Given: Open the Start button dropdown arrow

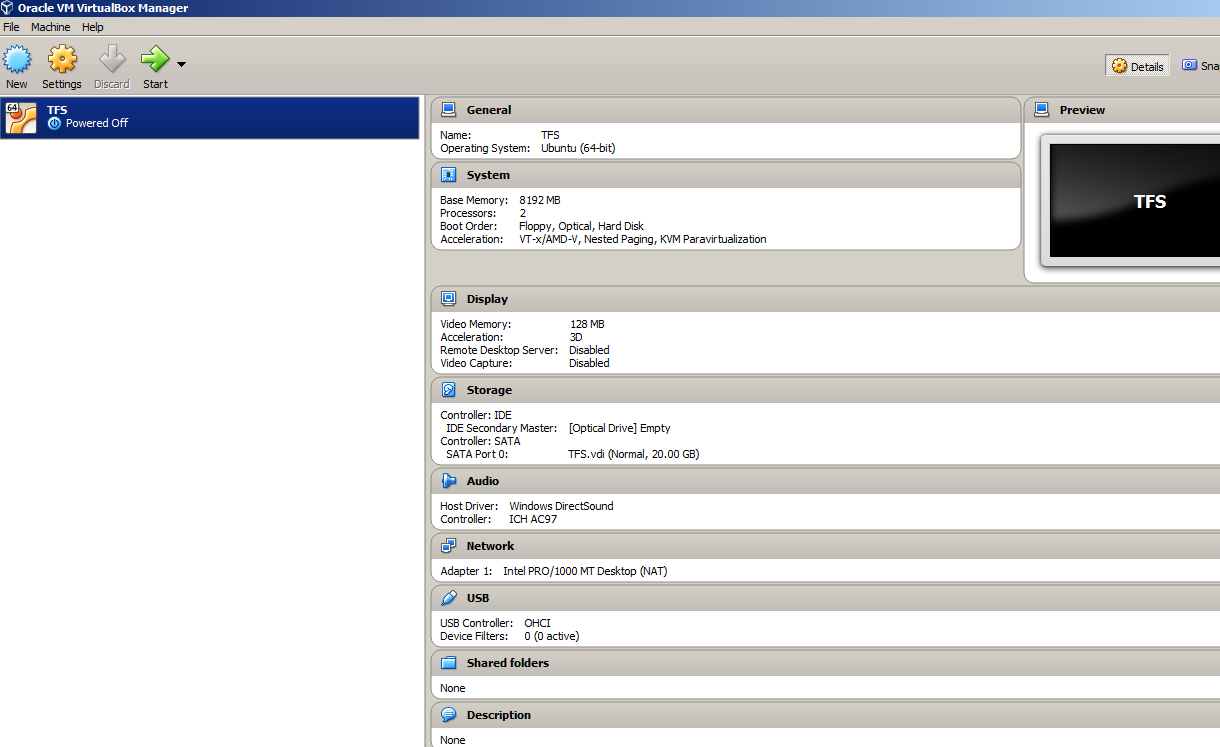Looking at the screenshot, I should (181, 64).
